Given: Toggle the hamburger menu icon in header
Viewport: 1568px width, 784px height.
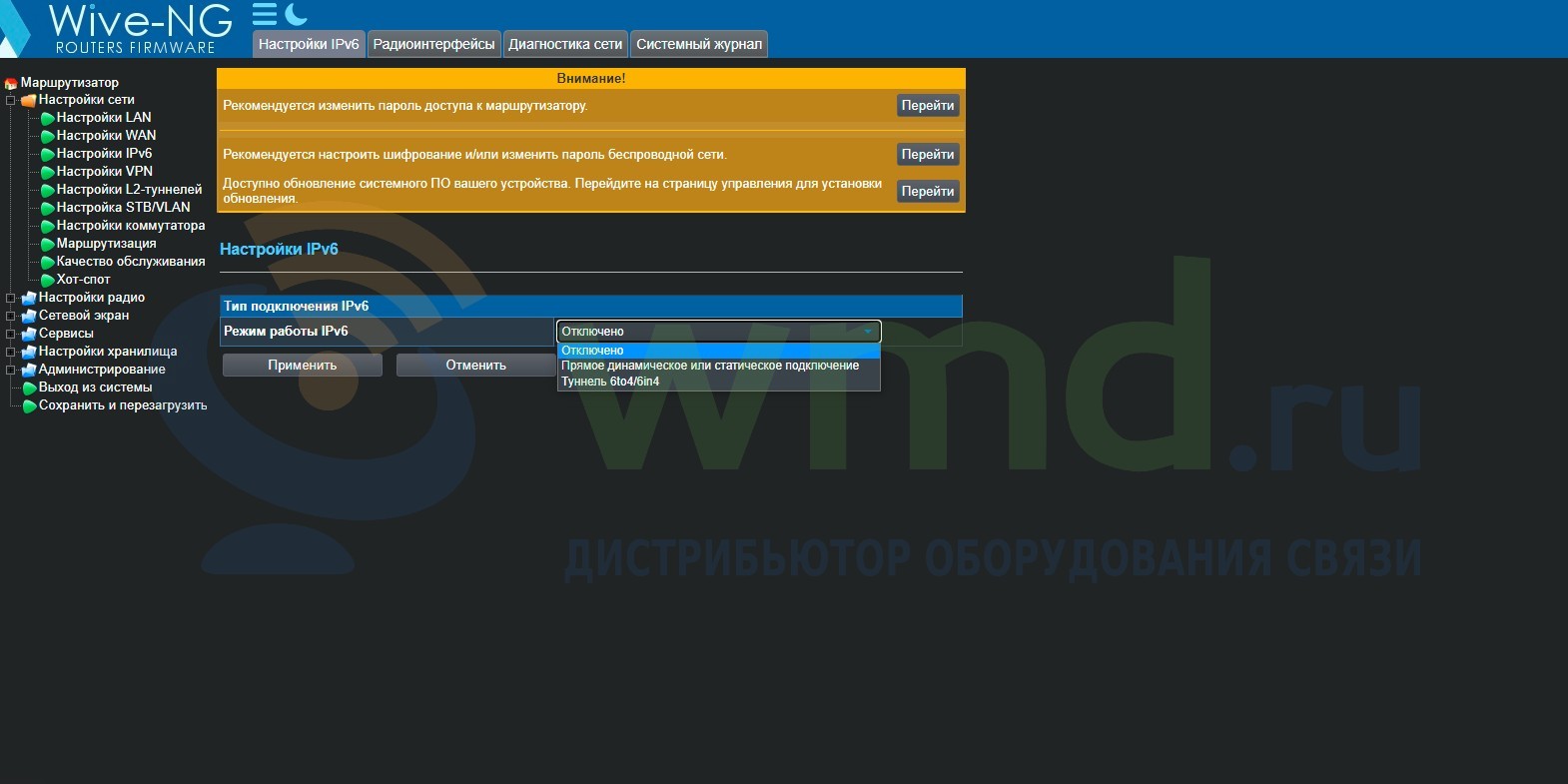Looking at the screenshot, I should 264,14.
